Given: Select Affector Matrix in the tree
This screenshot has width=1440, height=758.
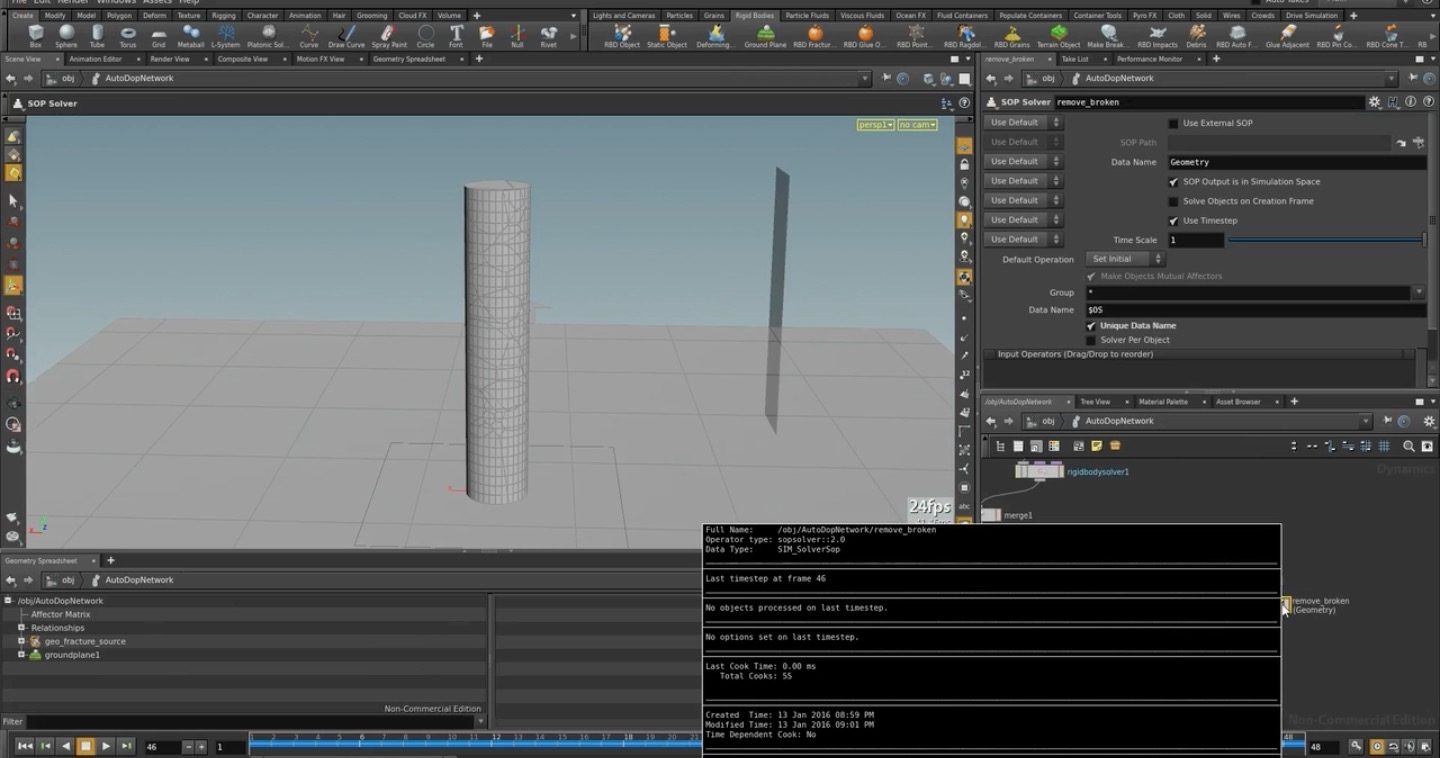Looking at the screenshot, I should [x=60, y=614].
